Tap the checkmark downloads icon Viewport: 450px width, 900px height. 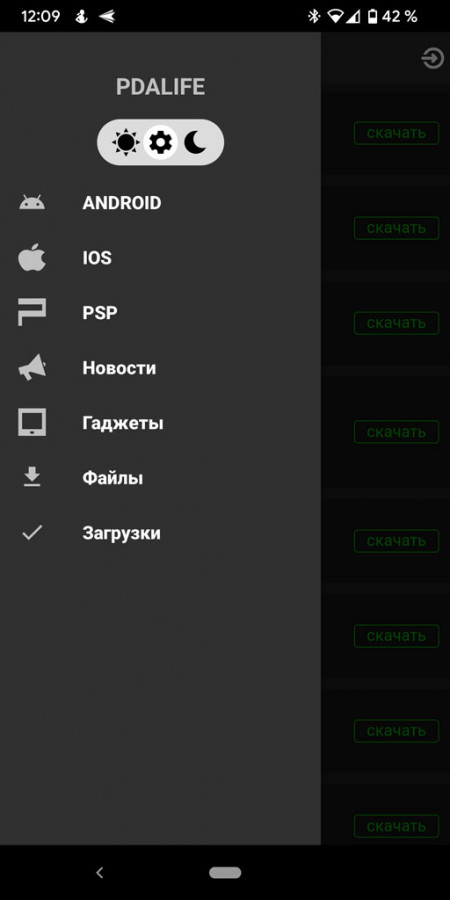(x=32, y=533)
